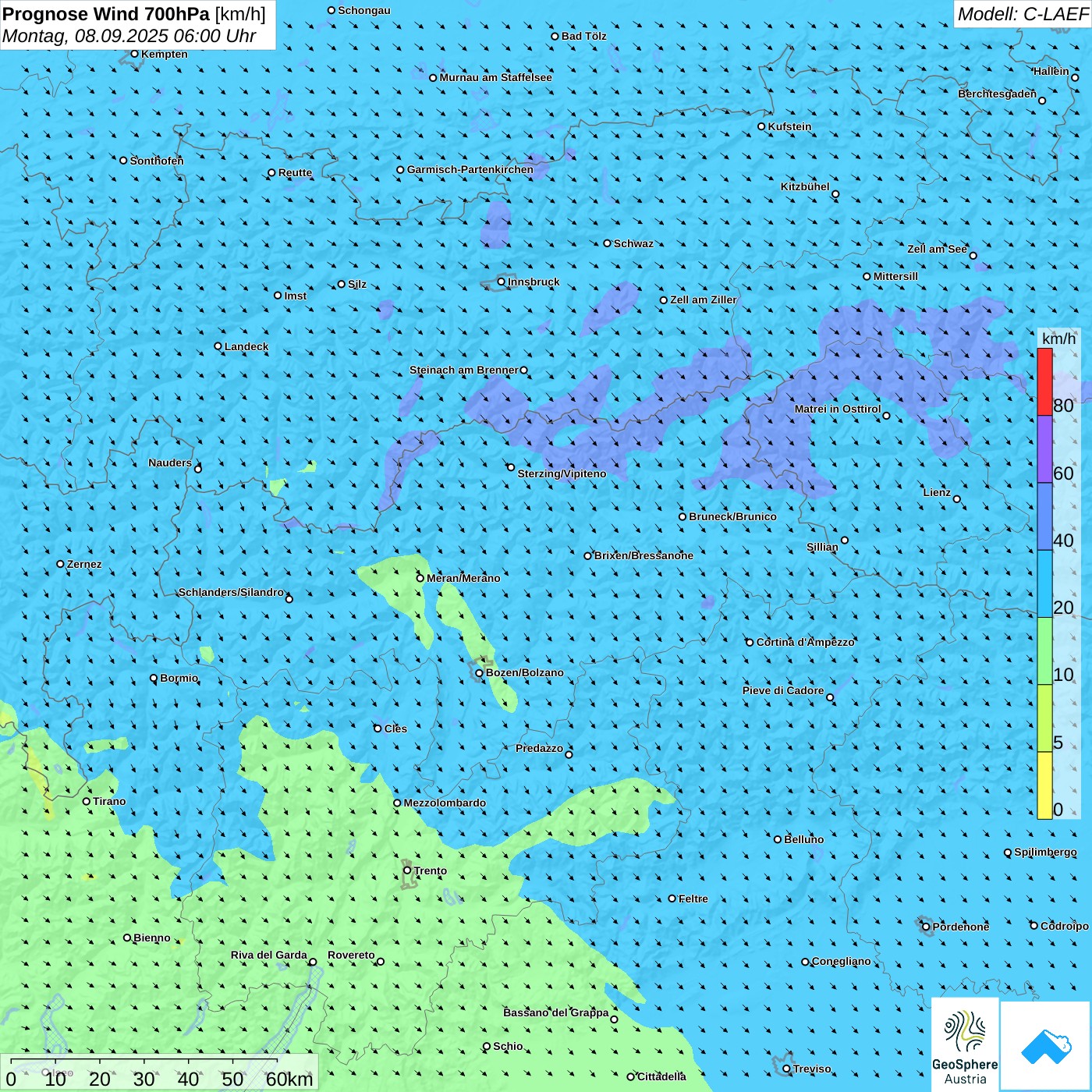Click the Bormio city label
This screenshot has width=1092, height=1092.
(179, 678)
